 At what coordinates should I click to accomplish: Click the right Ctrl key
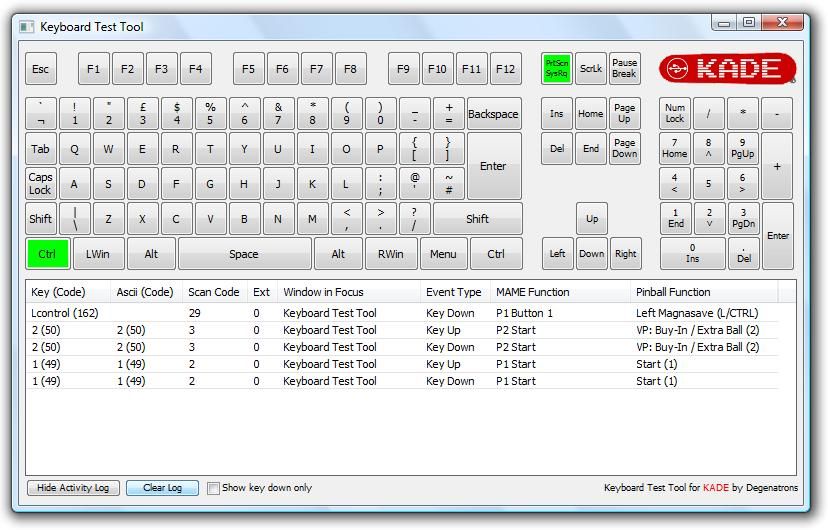point(496,254)
